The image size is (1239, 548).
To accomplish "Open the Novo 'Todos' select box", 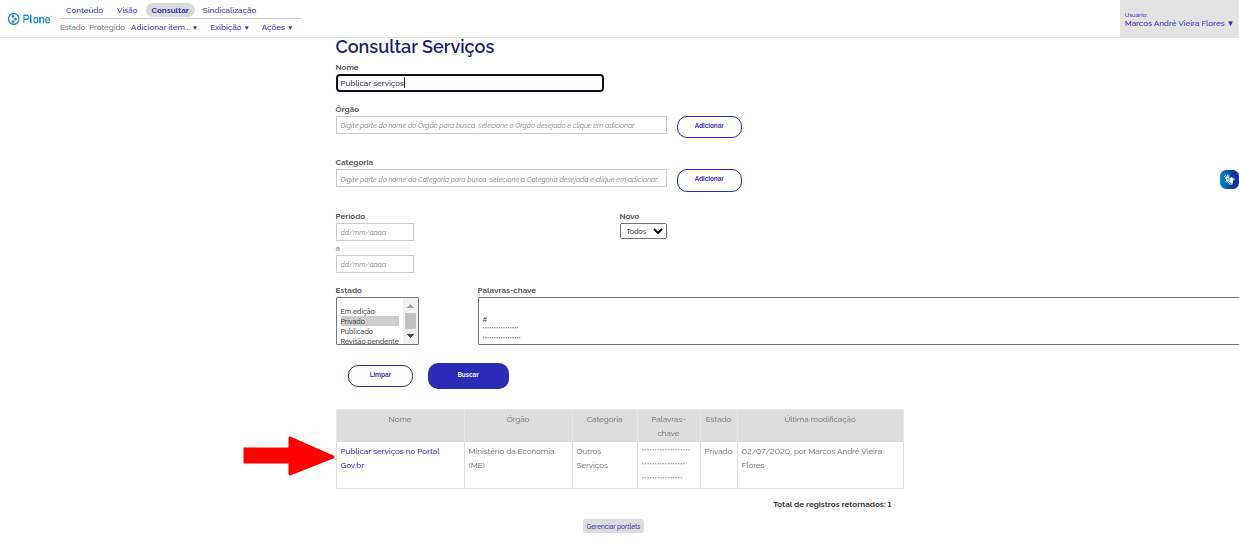I will pos(643,231).
